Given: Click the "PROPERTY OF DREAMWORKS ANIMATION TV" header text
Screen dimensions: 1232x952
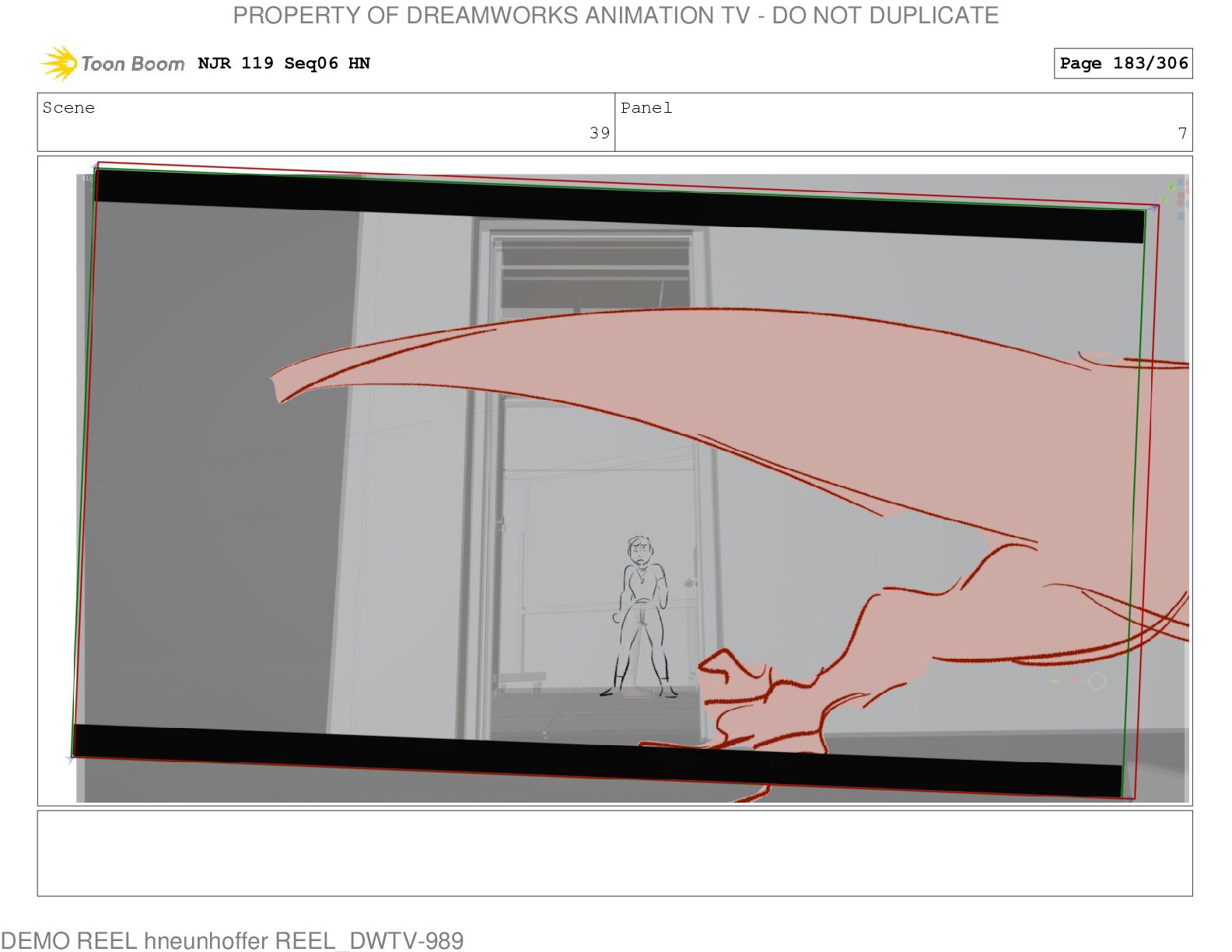Looking at the screenshot, I should (x=491, y=16).
